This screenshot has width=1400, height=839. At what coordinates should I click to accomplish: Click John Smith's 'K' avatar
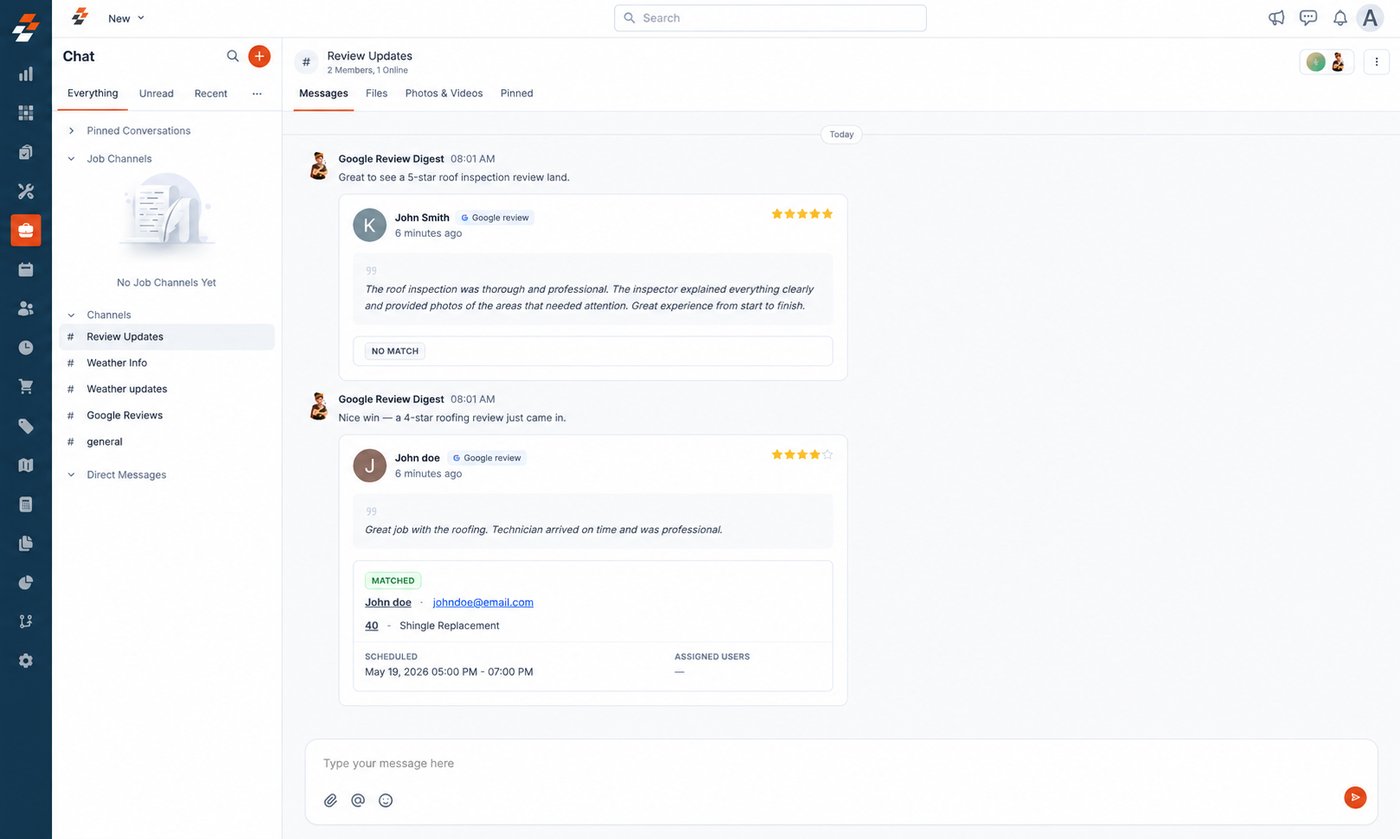pos(370,225)
